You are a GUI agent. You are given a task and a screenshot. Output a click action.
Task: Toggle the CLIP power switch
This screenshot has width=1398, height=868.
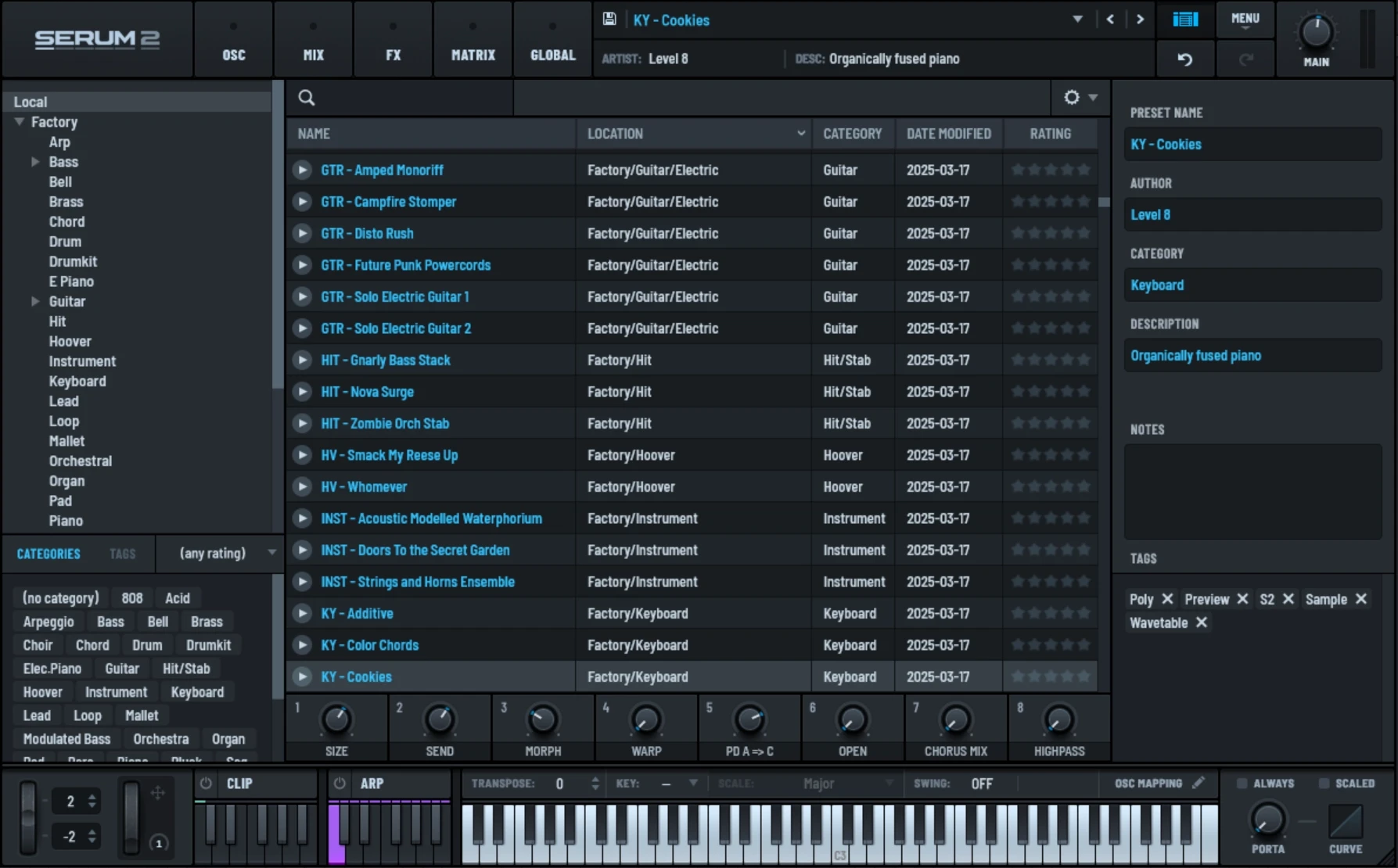click(x=206, y=783)
